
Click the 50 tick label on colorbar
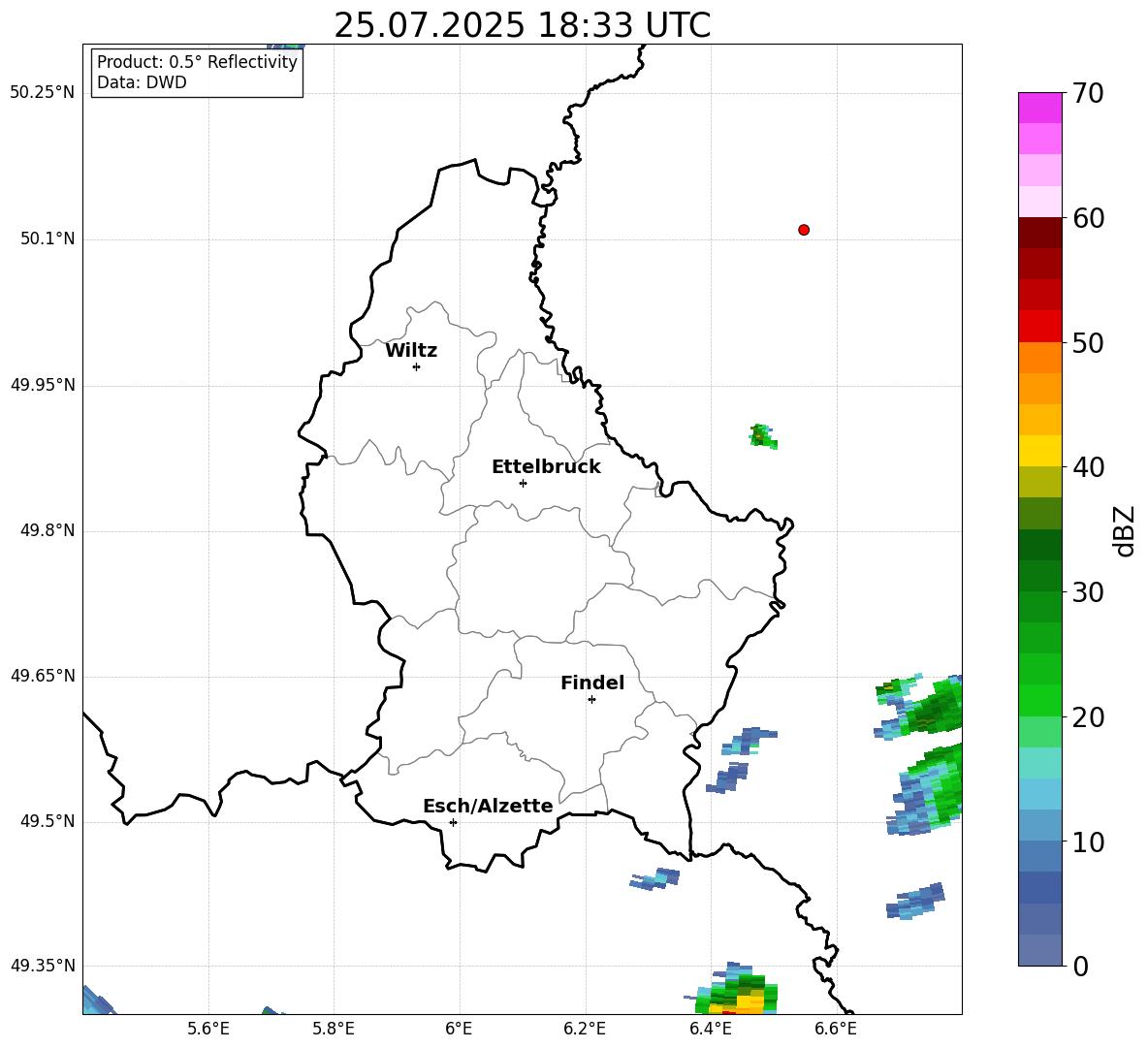coord(1088,342)
